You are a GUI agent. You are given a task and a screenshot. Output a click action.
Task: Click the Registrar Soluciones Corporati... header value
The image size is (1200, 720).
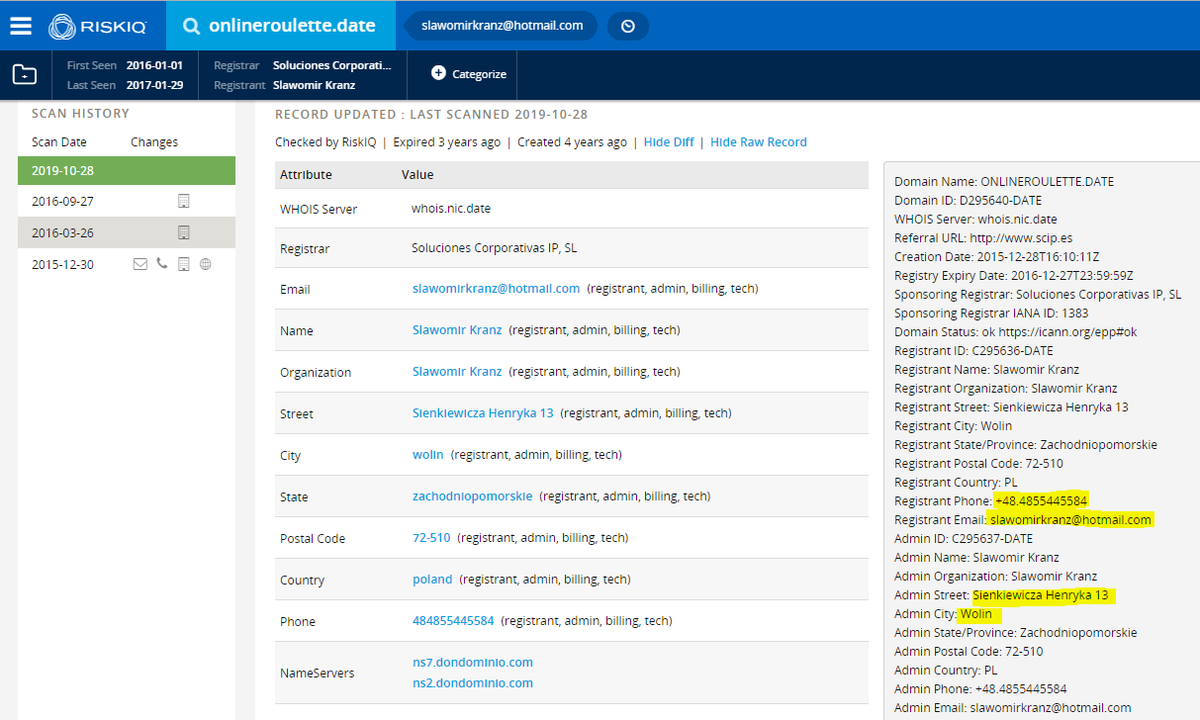(332, 65)
